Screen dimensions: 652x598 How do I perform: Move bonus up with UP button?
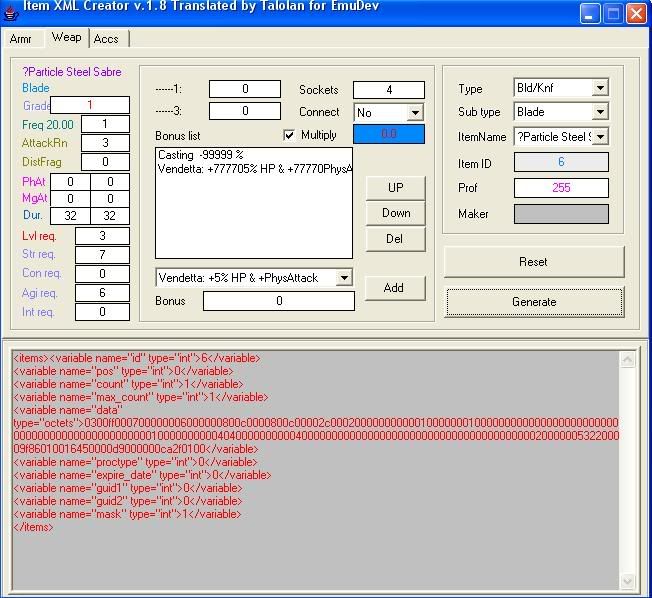[x=396, y=188]
